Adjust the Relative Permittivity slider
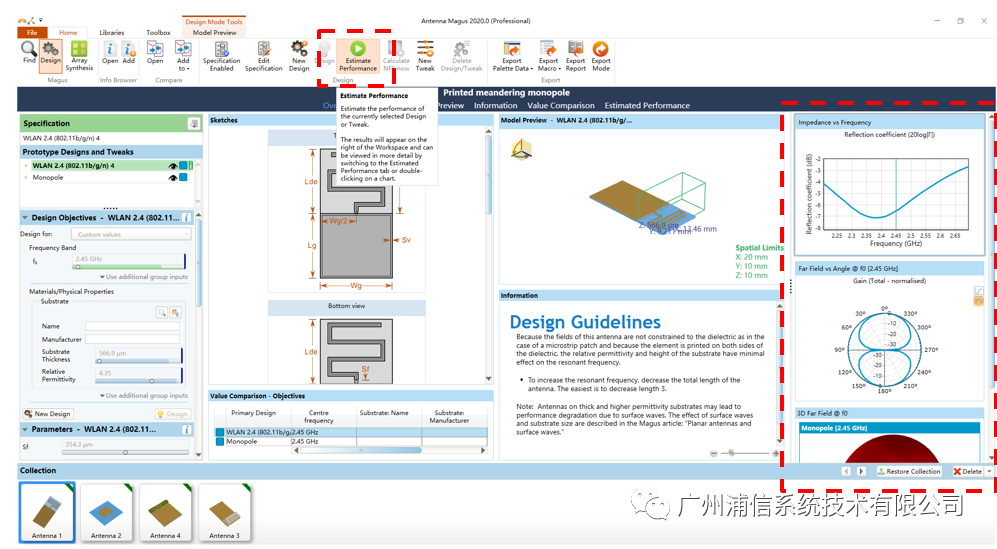Screen dimensions: 997x549 pyautogui.click(x=138, y=381)
